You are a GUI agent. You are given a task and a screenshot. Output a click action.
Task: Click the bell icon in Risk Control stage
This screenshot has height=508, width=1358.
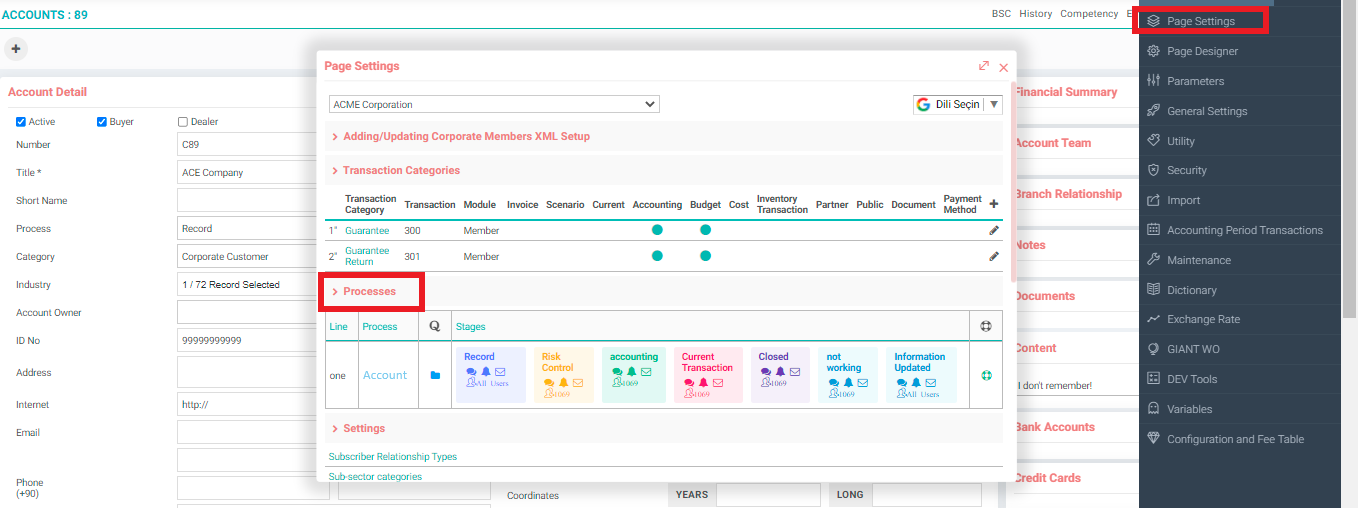tap(563, 383)
